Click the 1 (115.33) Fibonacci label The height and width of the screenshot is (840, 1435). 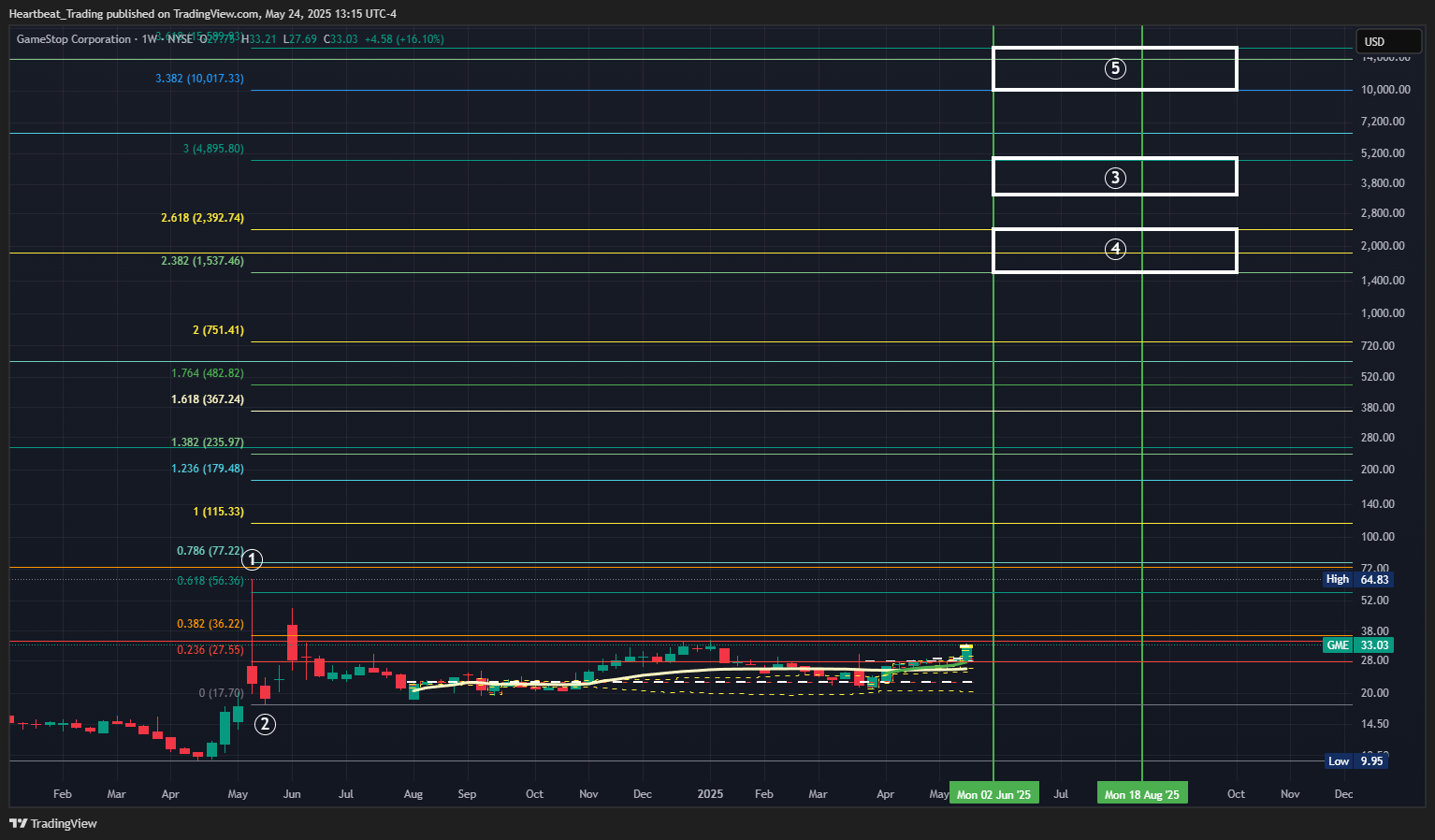pos(218,512)
